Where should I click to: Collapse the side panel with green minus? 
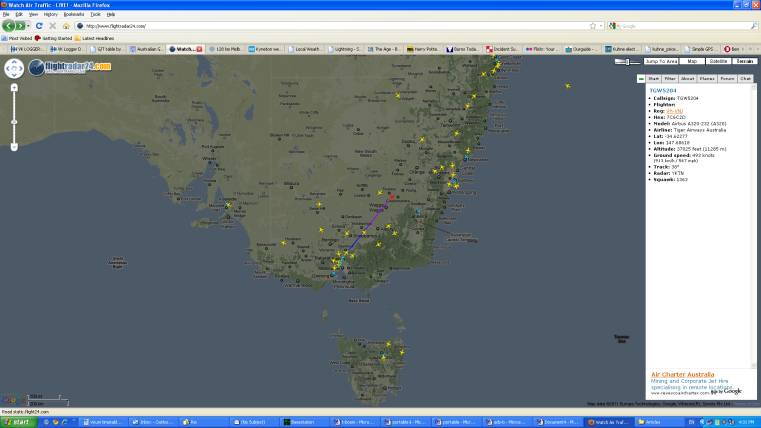(x=641, y=79)
